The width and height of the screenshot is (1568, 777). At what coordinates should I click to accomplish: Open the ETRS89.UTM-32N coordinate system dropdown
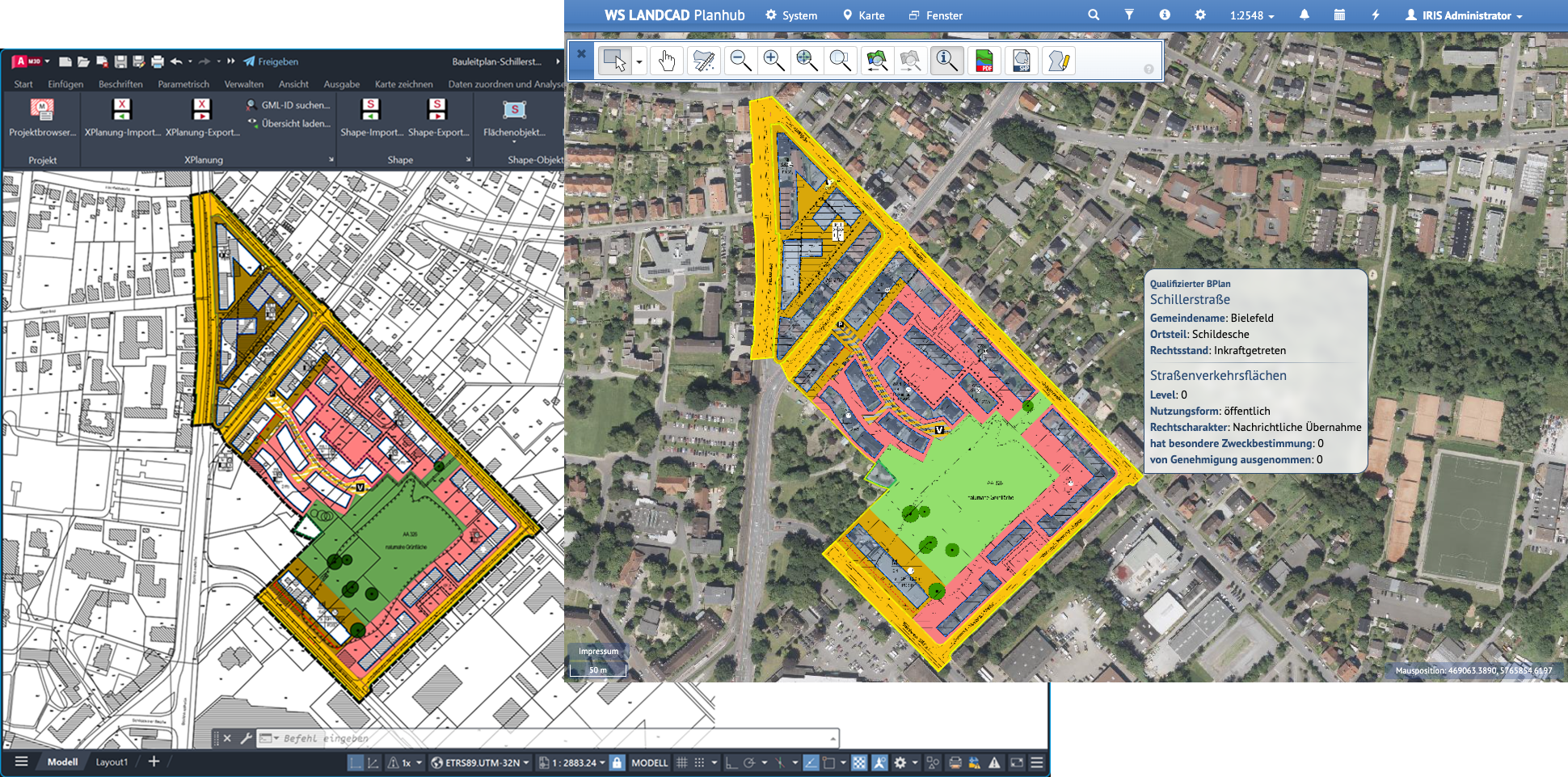tap(480, 762)
